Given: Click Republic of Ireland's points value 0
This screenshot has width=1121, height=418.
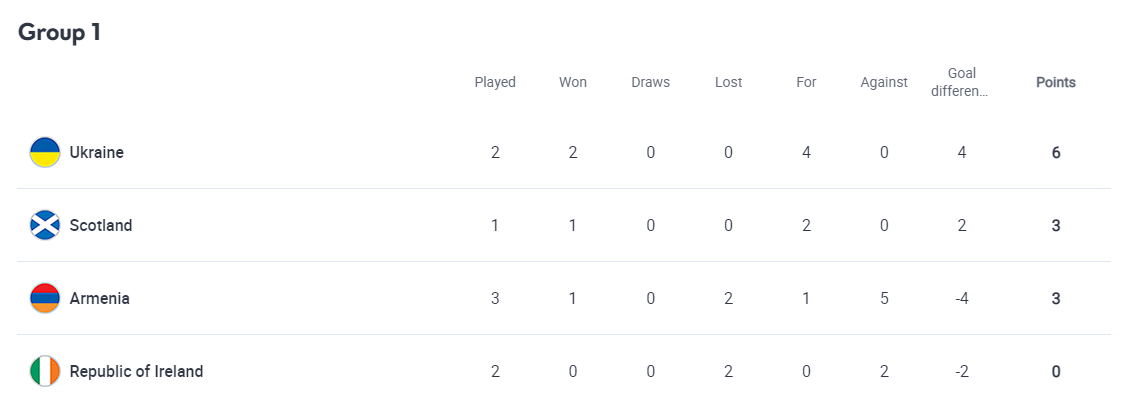Looking at the screenshot, I should coord(1055,371).
